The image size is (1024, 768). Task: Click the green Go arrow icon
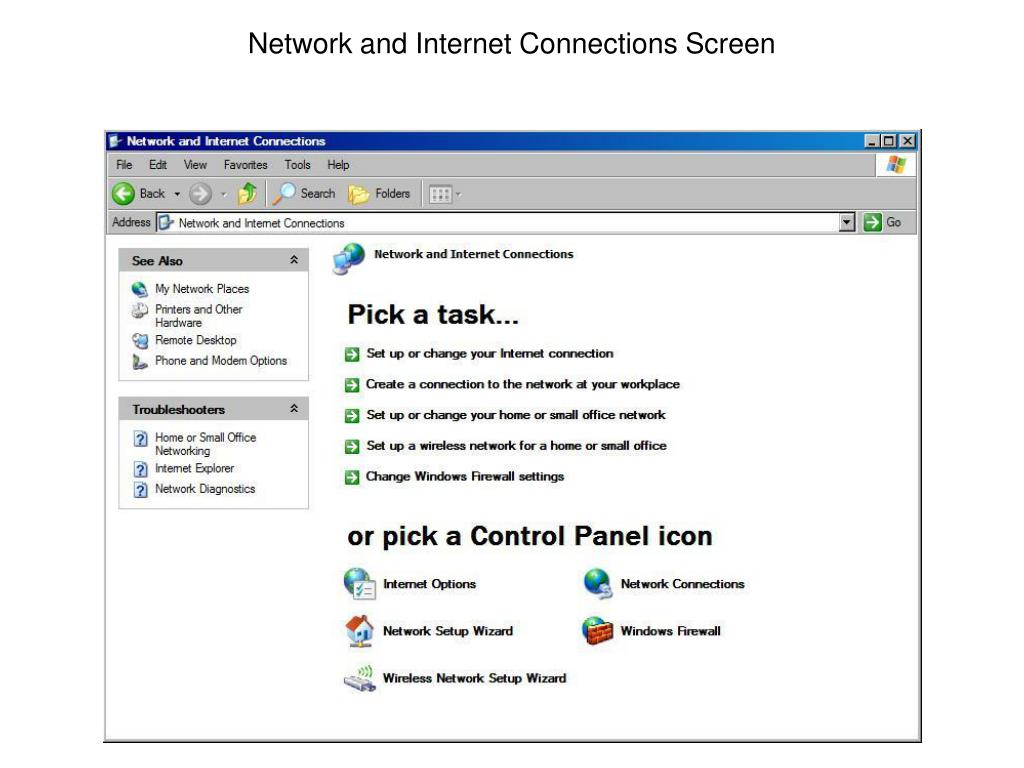[872, 222]
